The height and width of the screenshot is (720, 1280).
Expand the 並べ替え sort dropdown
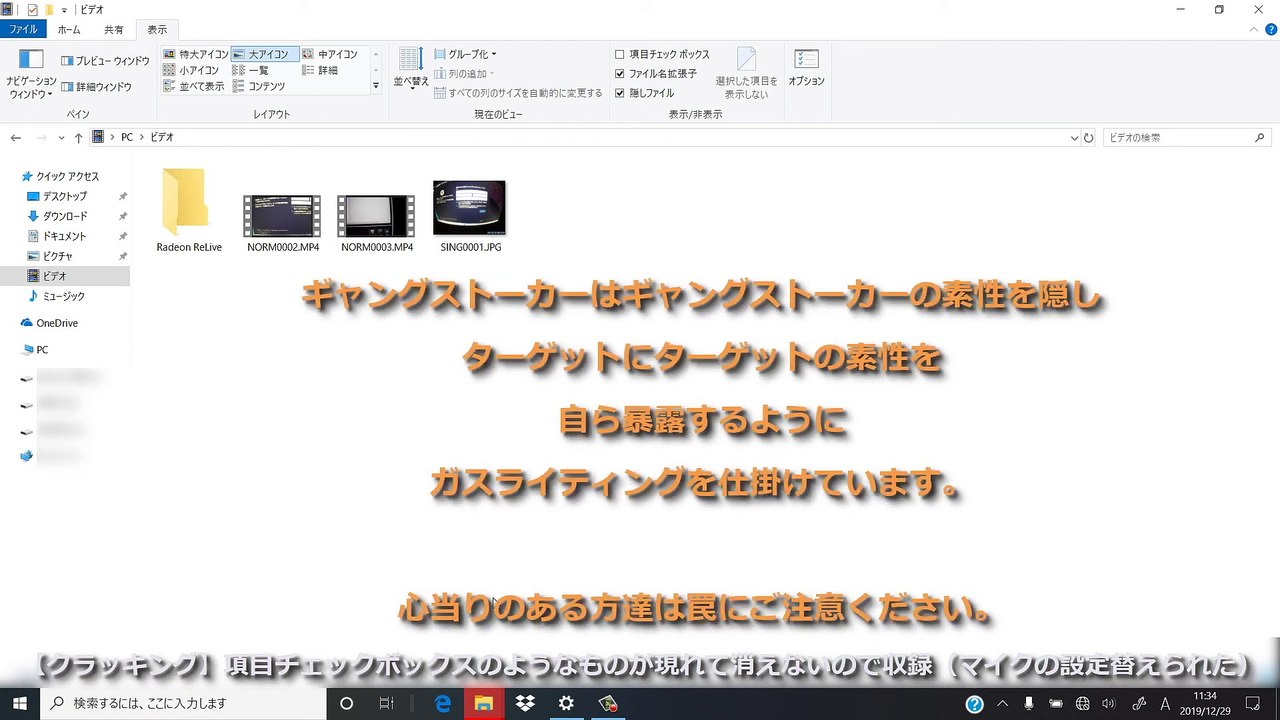411,69
